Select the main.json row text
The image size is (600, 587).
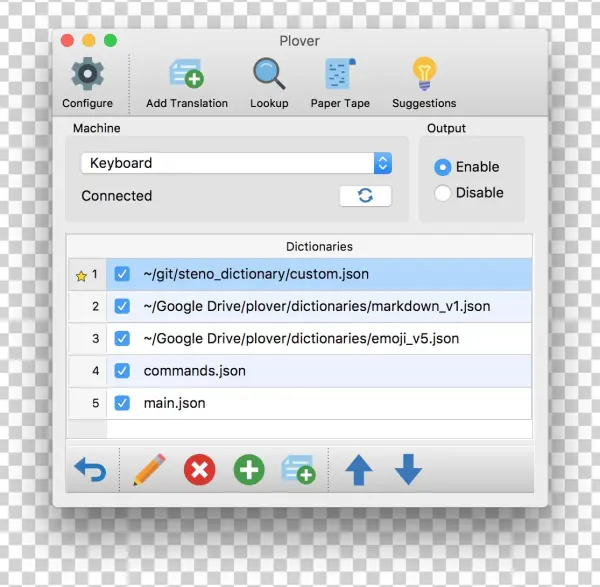pyautogui.click(x=174, y=403)
